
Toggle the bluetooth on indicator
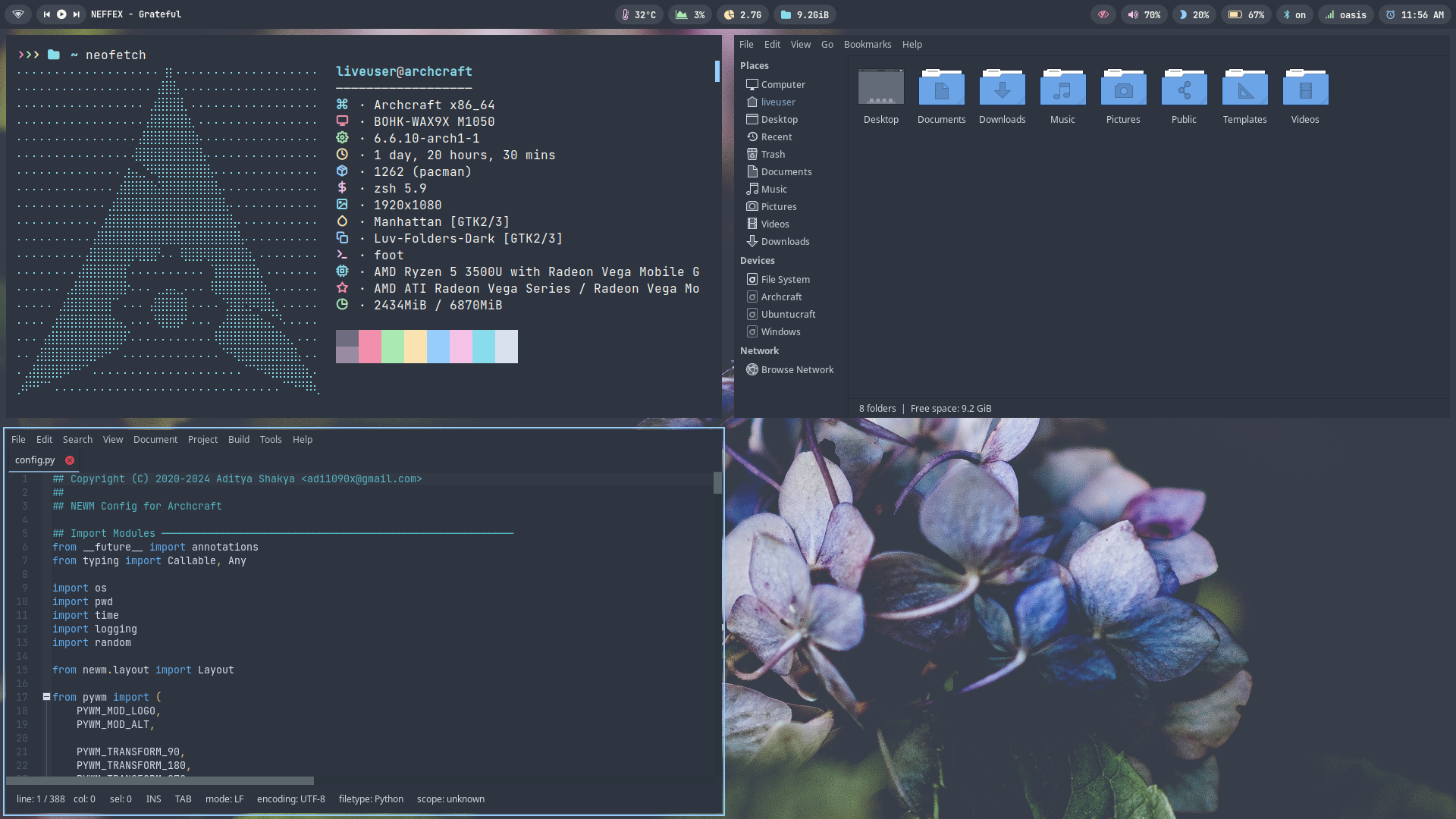tap(1294, 14)
